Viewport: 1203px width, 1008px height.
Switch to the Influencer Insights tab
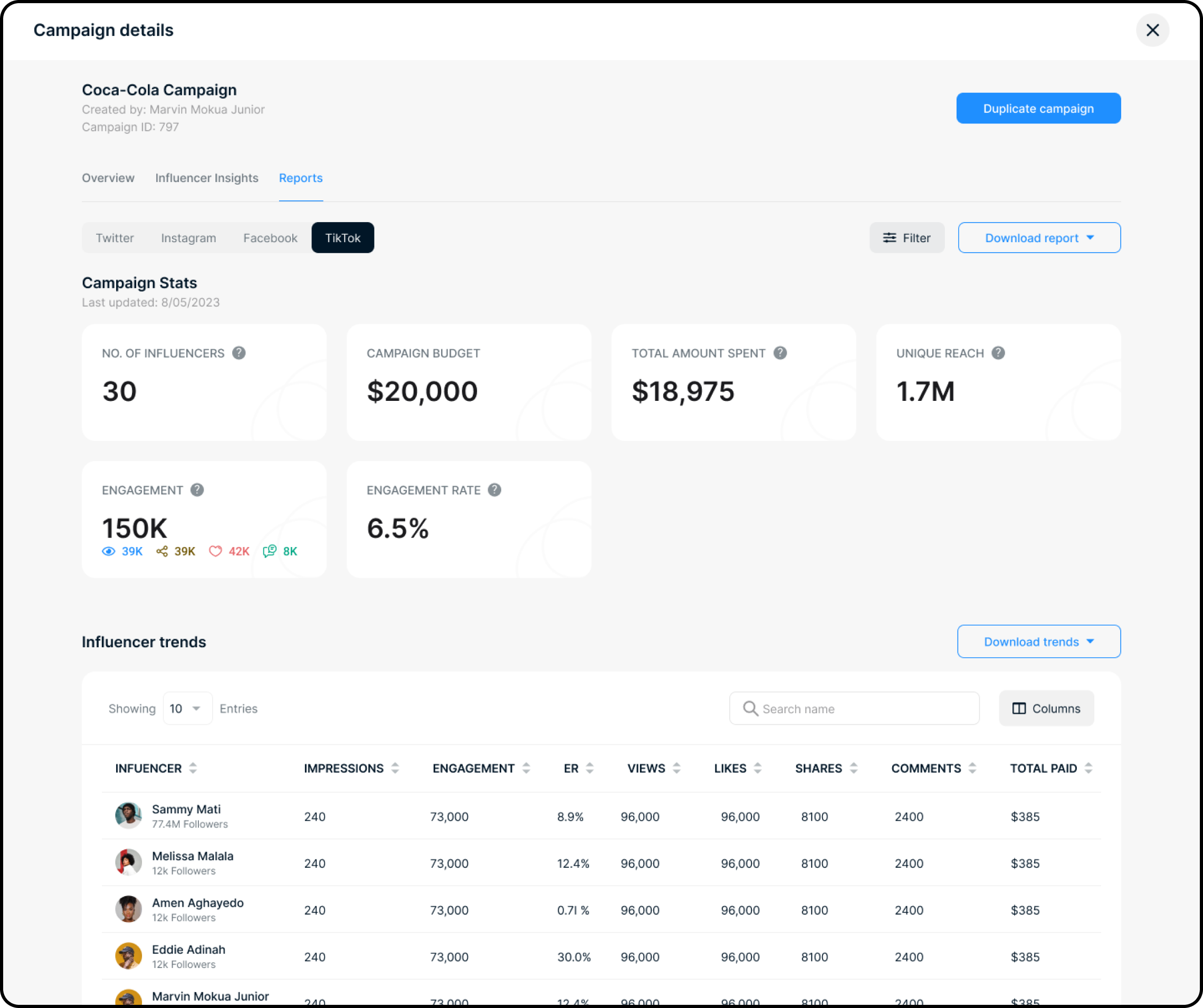click(x=207, y=178)
